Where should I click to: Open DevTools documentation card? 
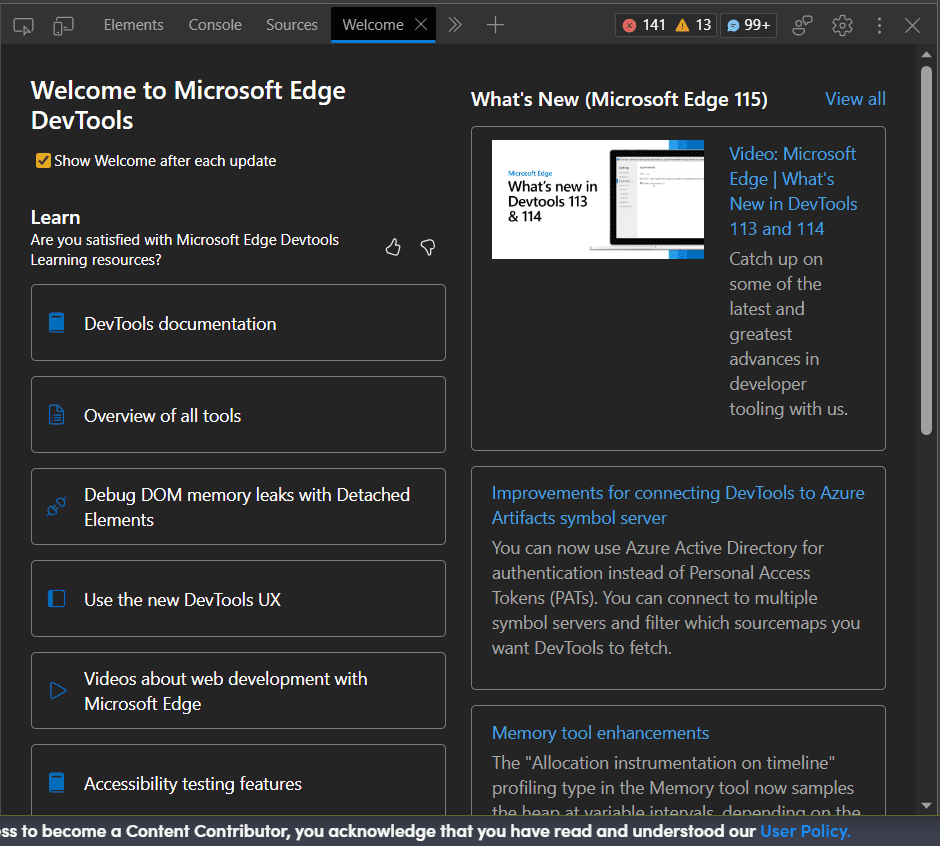[238, 323]
